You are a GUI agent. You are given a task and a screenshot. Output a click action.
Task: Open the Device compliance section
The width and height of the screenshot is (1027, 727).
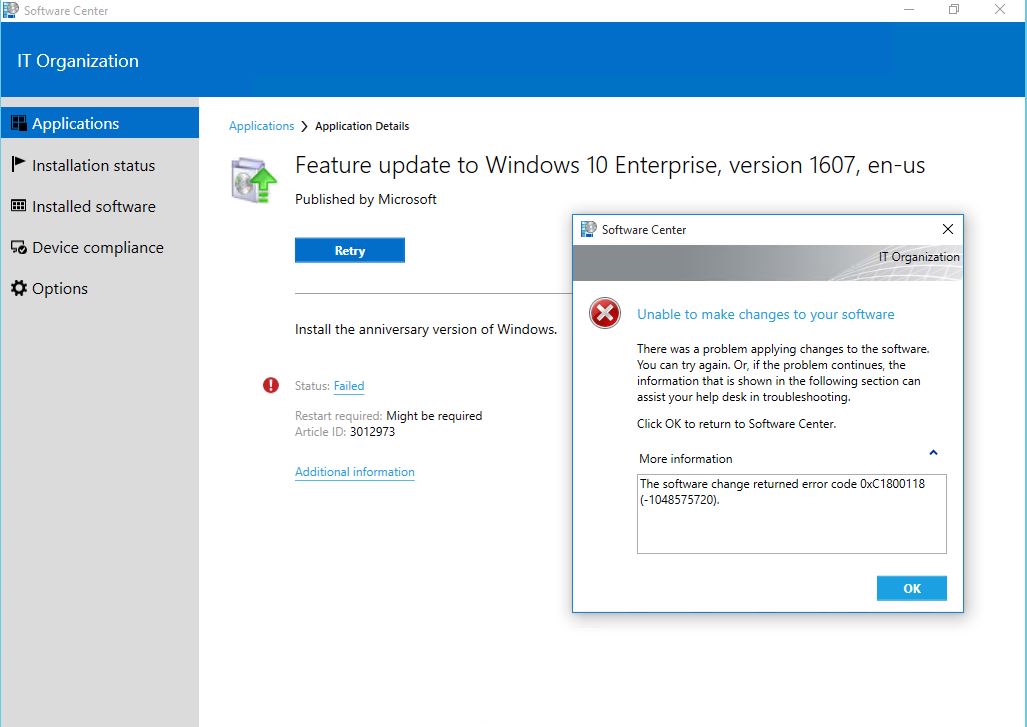tap(100, 248)
